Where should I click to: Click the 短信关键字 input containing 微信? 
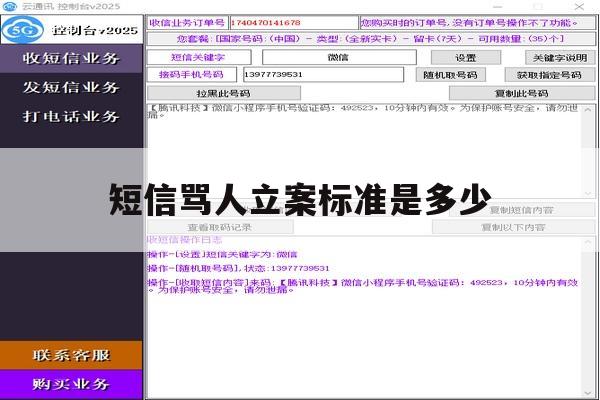pyautogui.click(x=339, y=57)
